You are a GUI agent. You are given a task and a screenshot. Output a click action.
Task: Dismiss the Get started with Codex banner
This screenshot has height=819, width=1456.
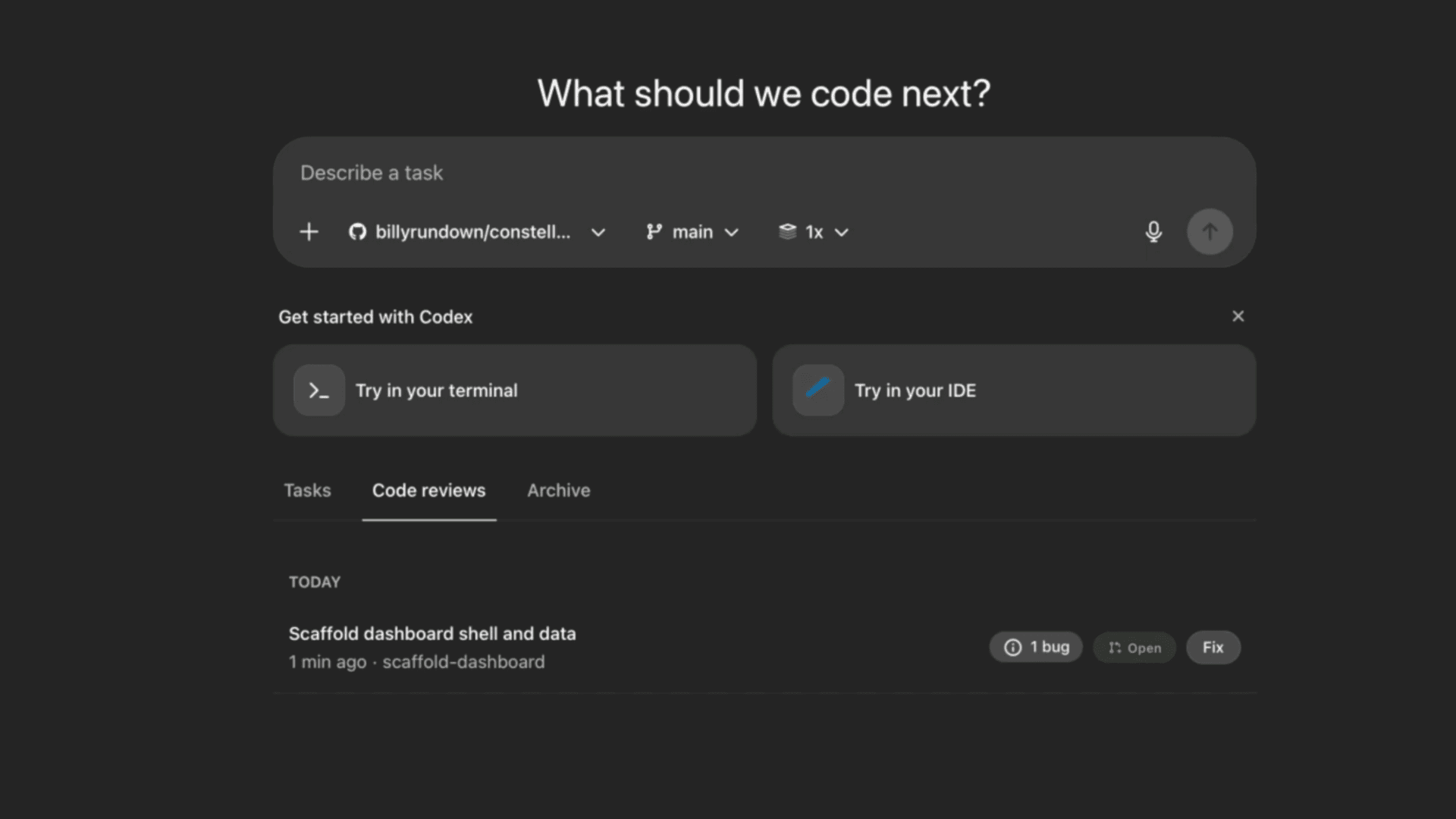1238,316
